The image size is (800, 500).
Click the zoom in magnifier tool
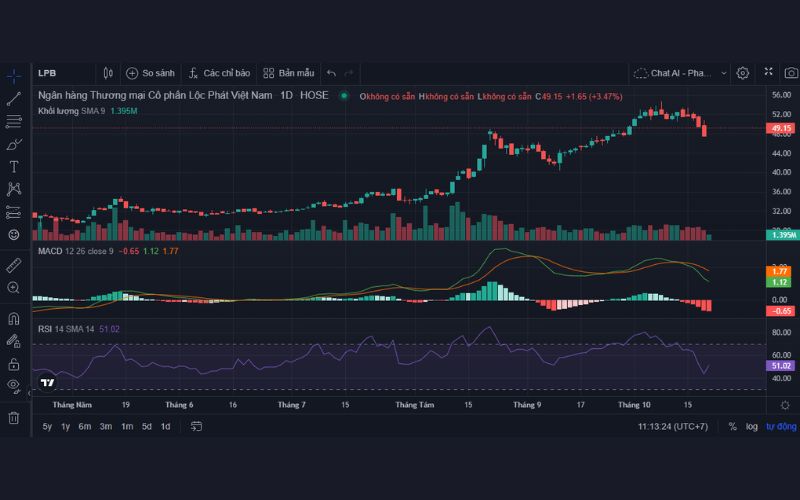tap(14, 288)
